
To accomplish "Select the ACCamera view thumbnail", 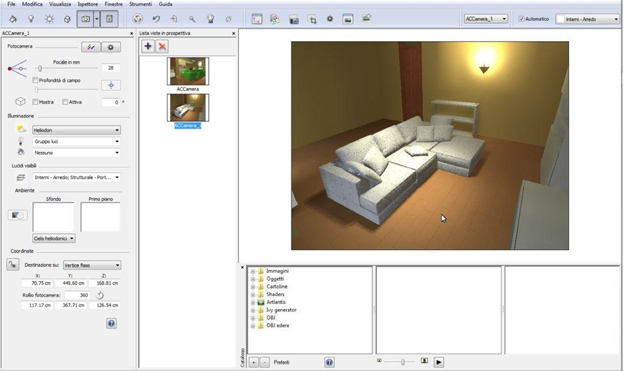I will pos(188,71).
